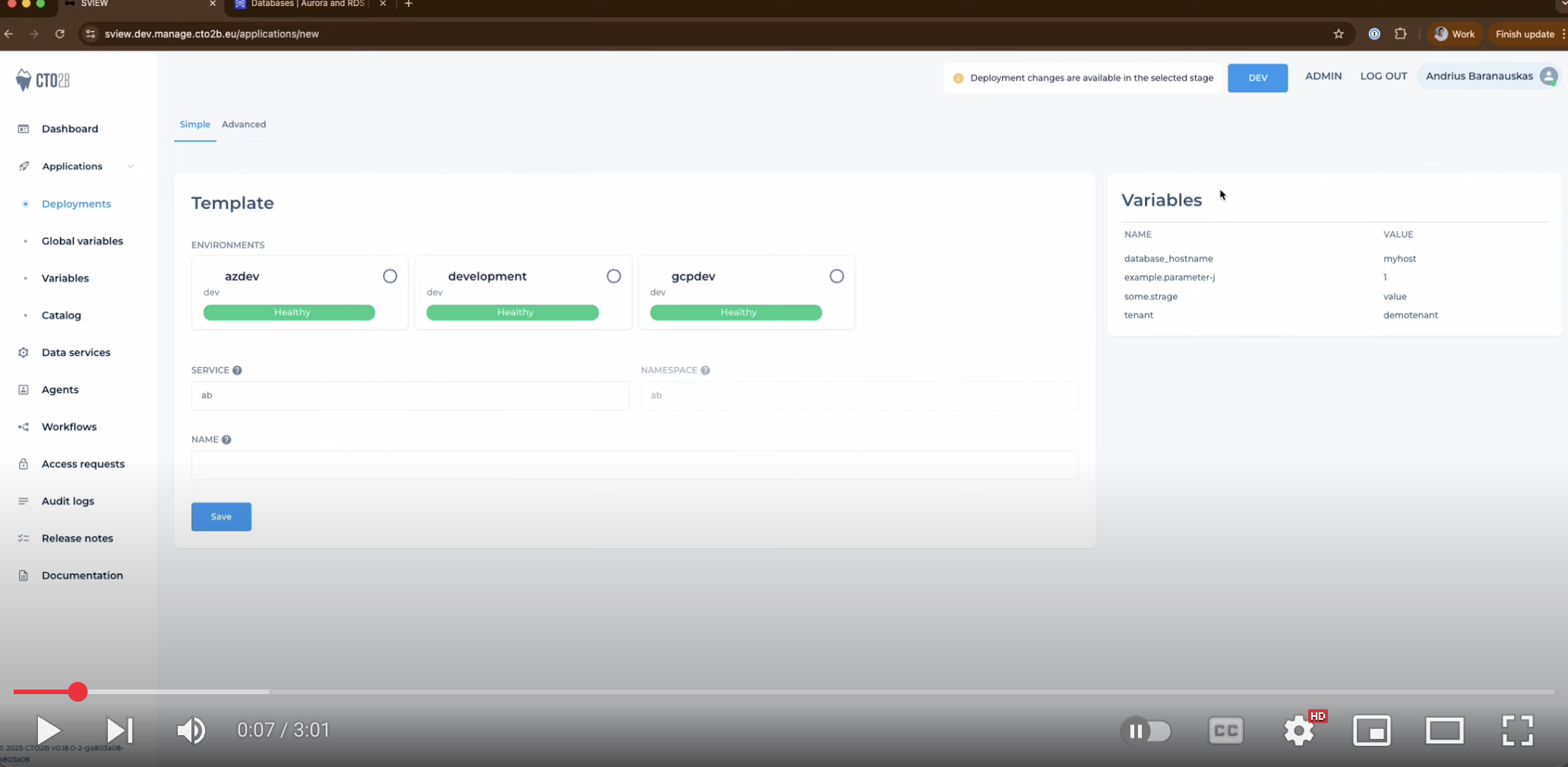
Task: Open the Release notes page
Action: tap(77, 538)
